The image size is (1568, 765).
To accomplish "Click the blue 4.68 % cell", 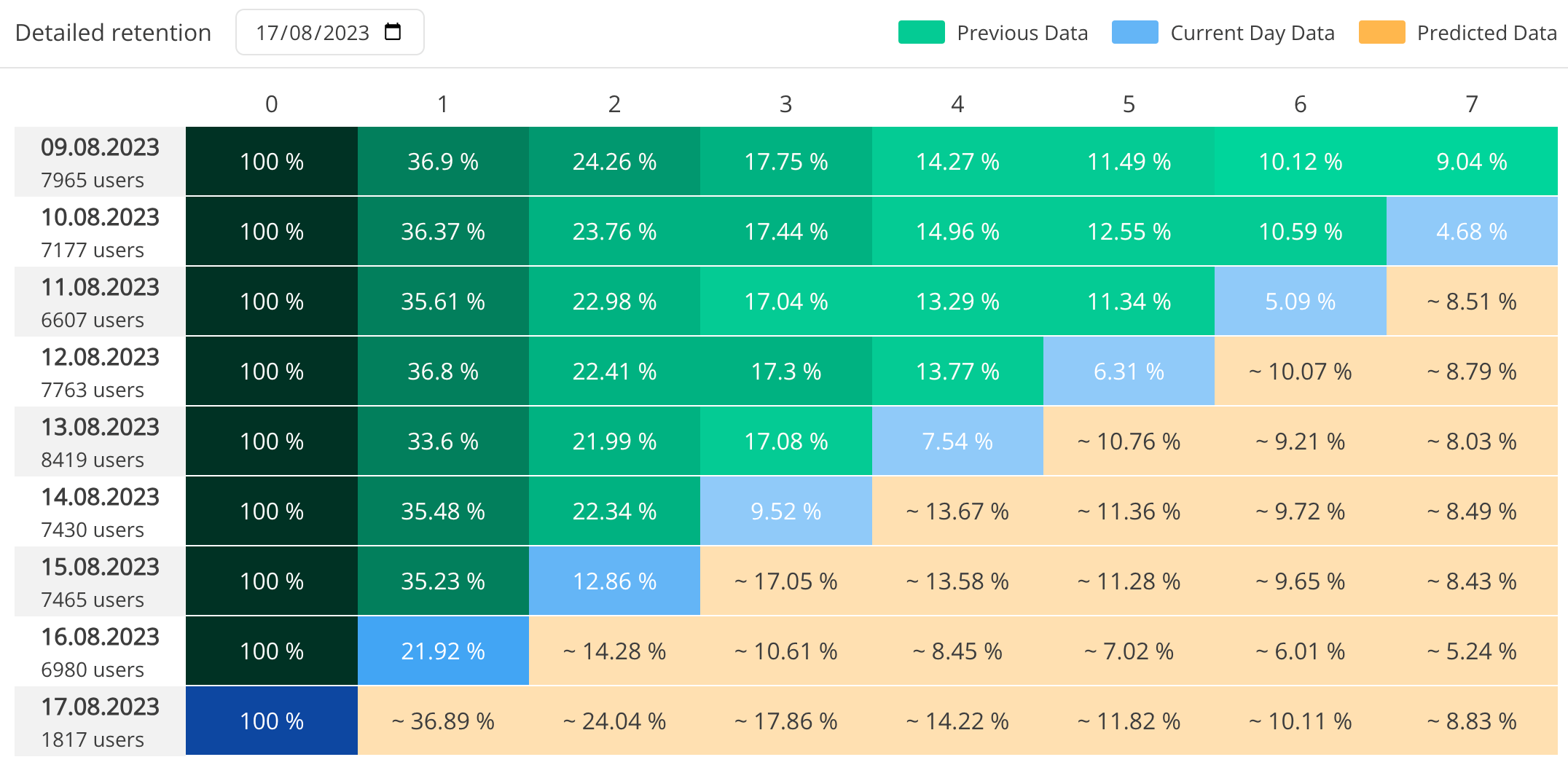I will click(1471, 231).
